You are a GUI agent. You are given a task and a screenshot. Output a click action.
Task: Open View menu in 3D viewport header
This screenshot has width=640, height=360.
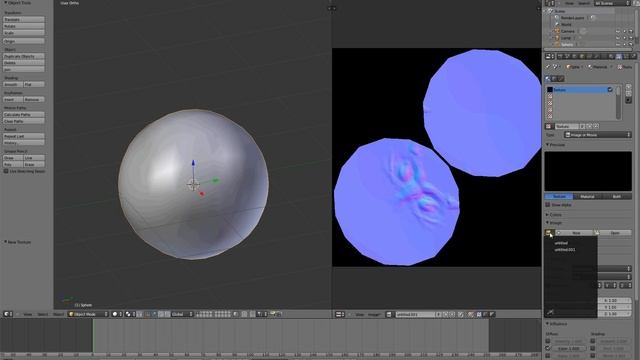[x=28, y=314]
